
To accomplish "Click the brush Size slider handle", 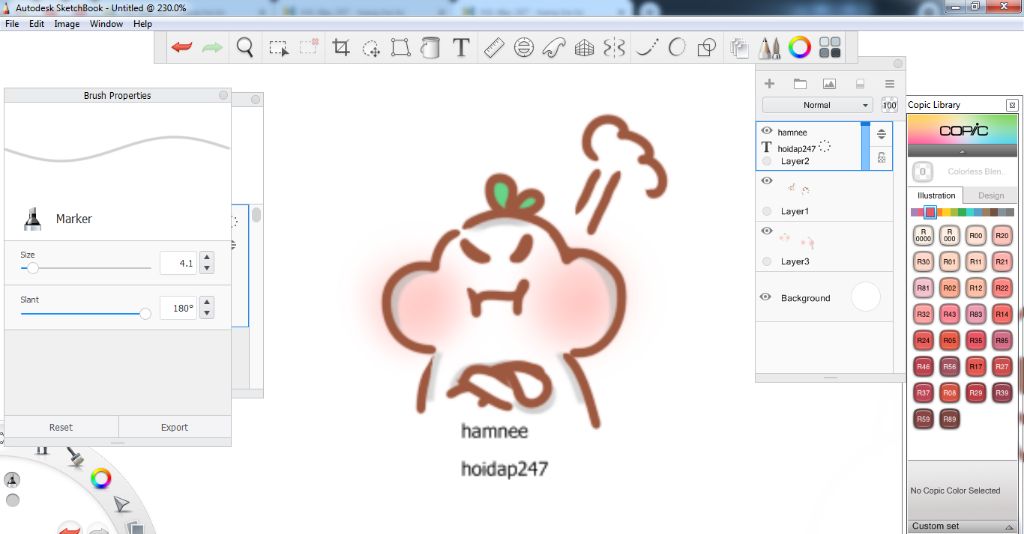I will pyautogui.click(x=32, y=268).
